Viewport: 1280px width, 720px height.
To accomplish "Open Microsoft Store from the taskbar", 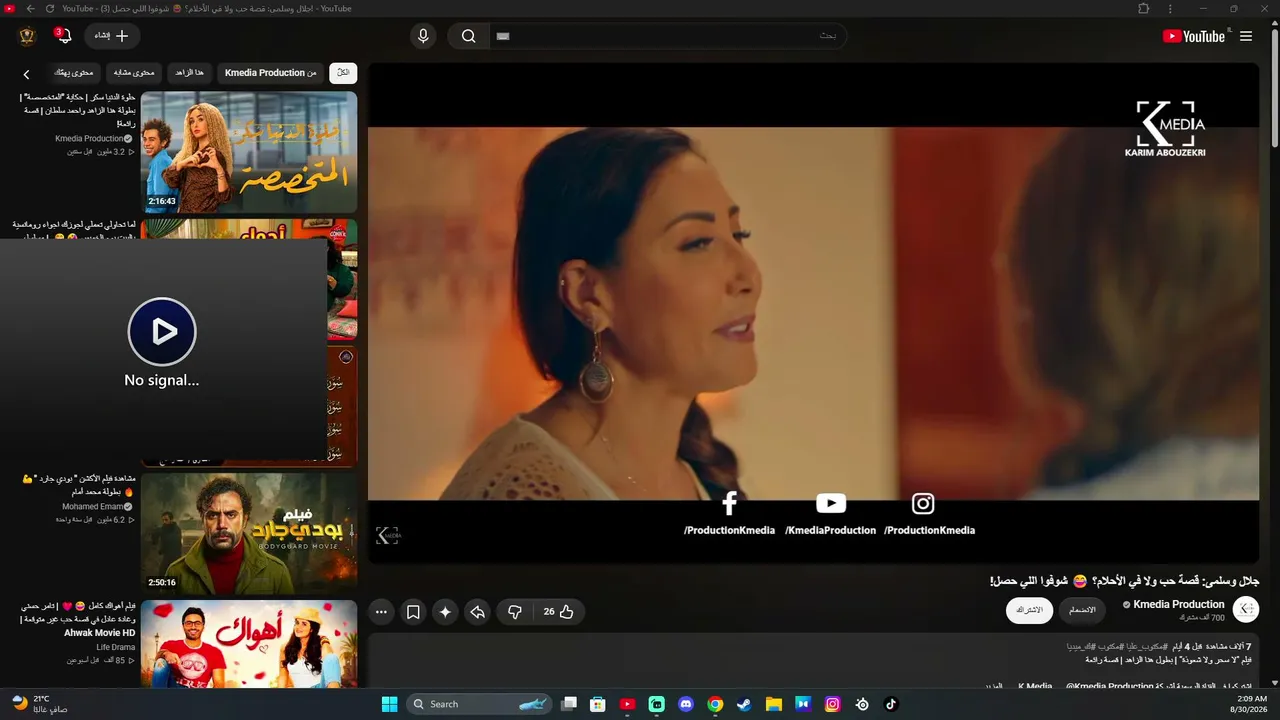I will pyautogui.click(x=598, y=704).
